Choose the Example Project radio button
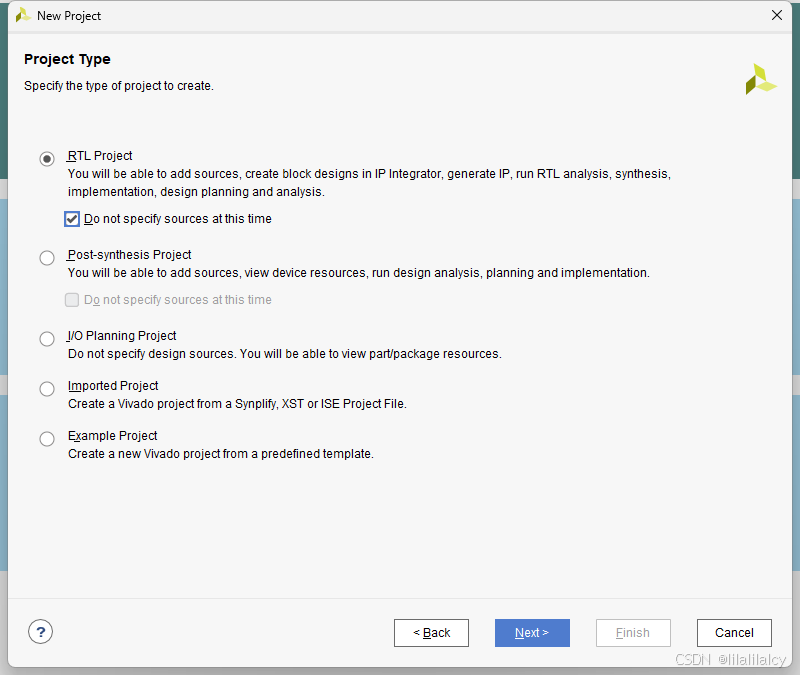800x675 pixels. tap(47, 439)
